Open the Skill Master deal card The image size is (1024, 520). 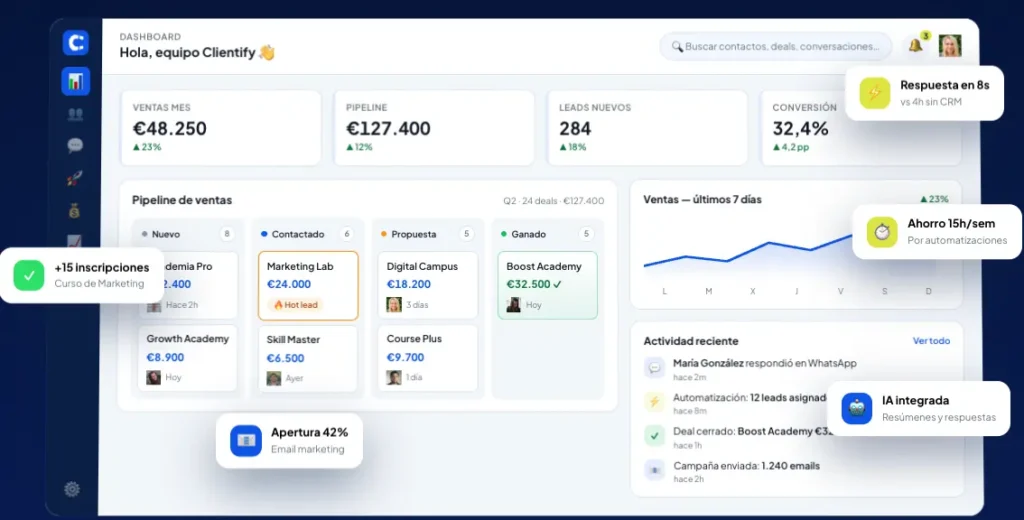[x=308, y=359]
